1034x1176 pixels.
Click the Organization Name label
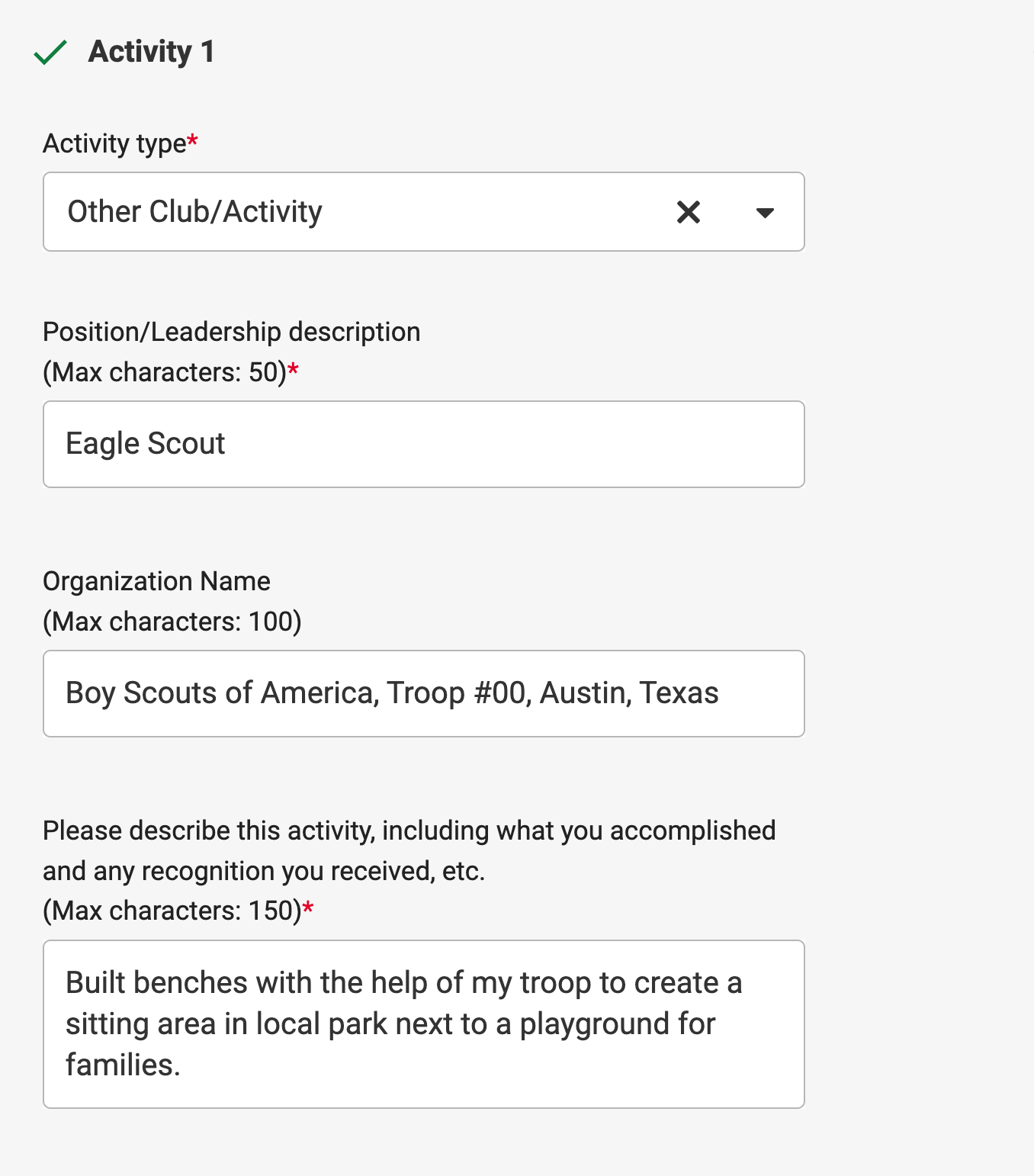156,581
